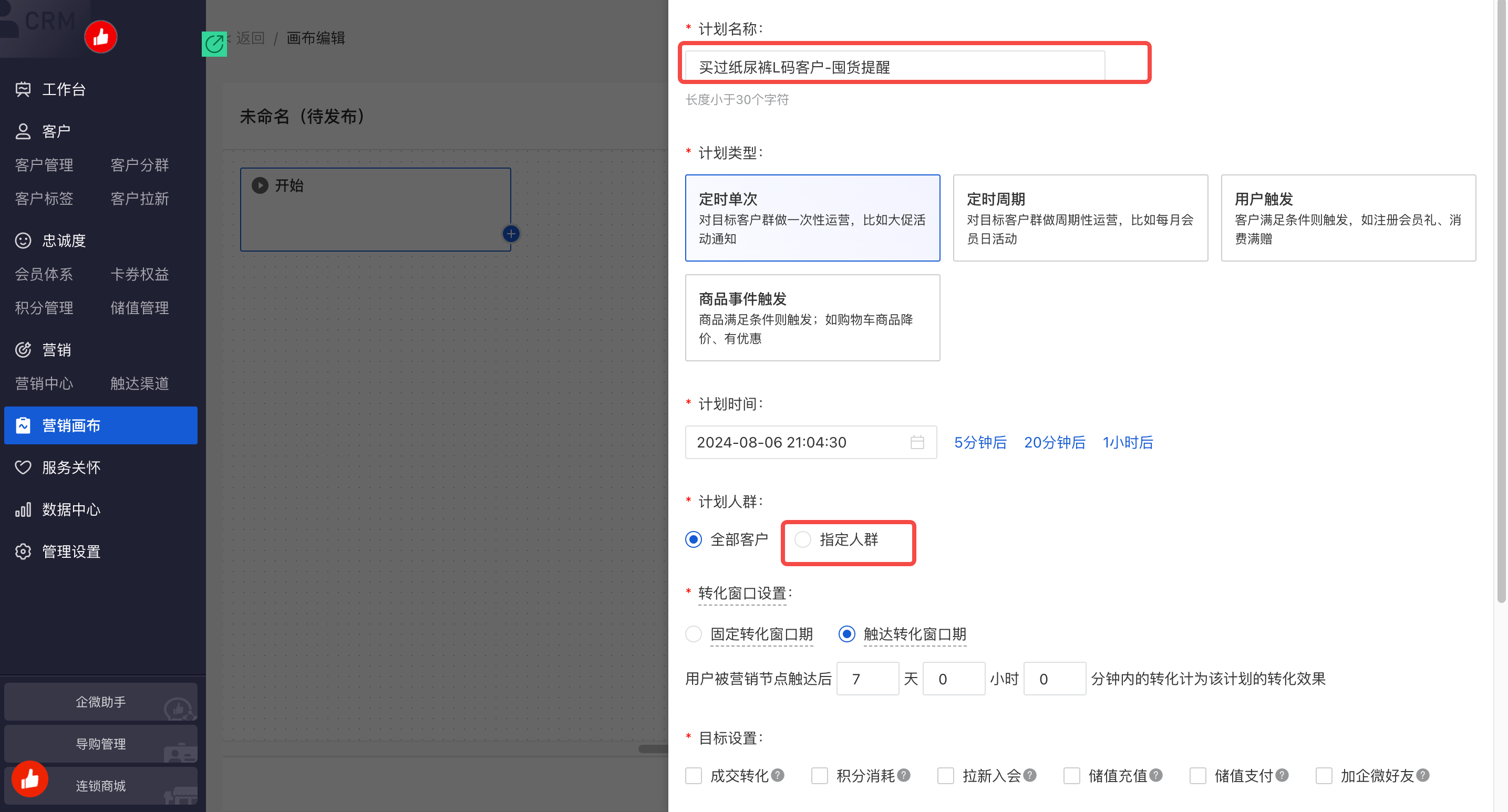Viewport: 1508px width, 812px height.
Task: Click the 返回 breadcrumb link
Action: [x=250, y=38]
